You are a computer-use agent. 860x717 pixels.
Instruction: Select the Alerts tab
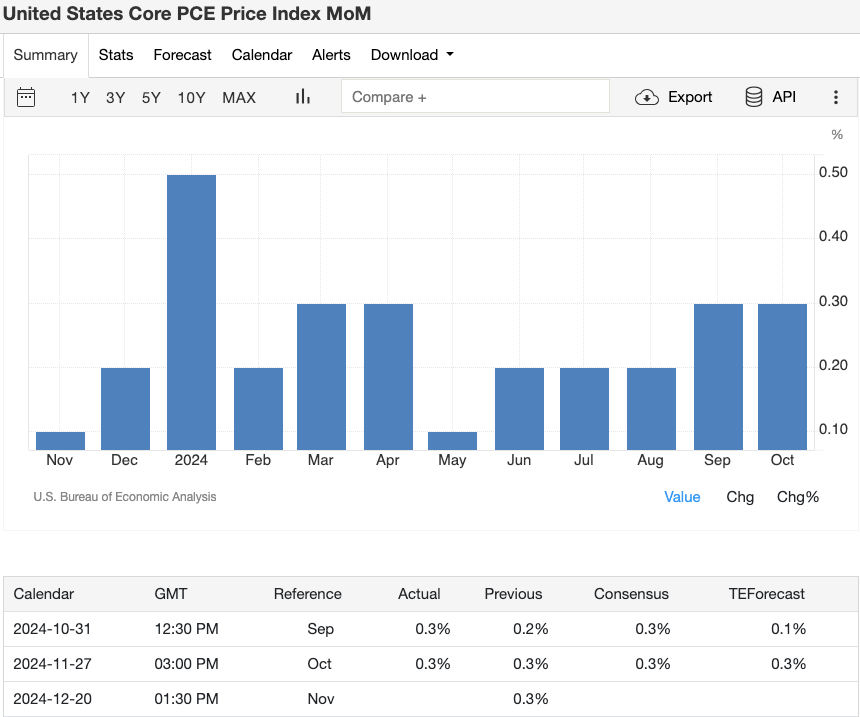point(331,55)
